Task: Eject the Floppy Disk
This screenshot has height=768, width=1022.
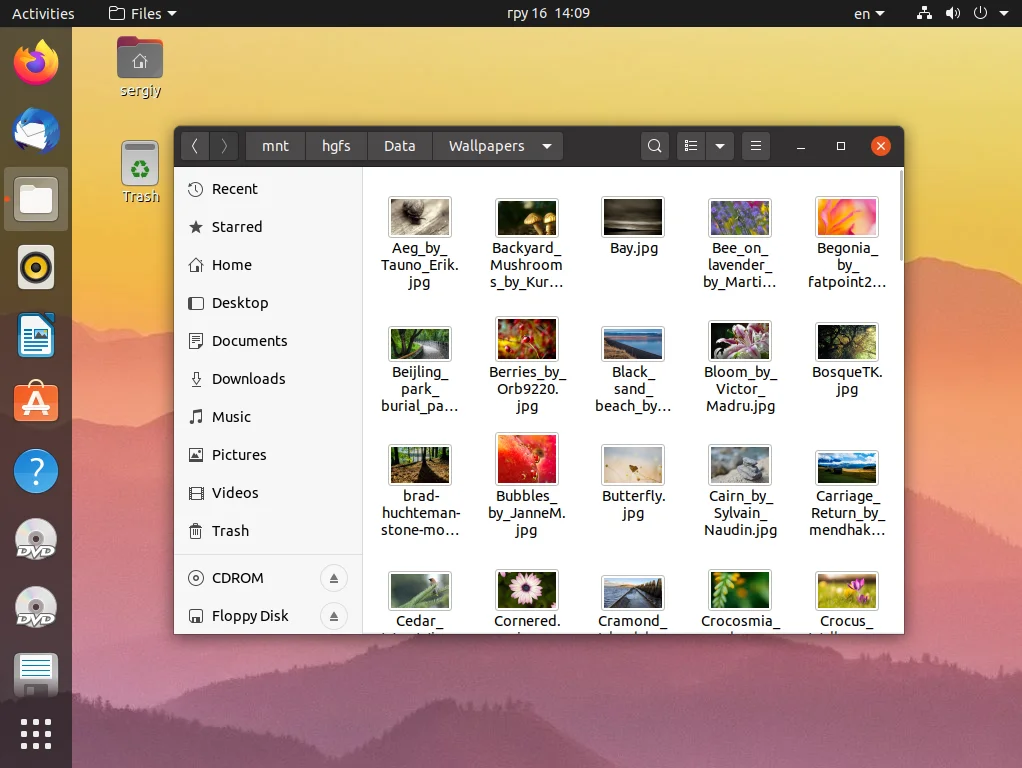Action: pos(334,616)
